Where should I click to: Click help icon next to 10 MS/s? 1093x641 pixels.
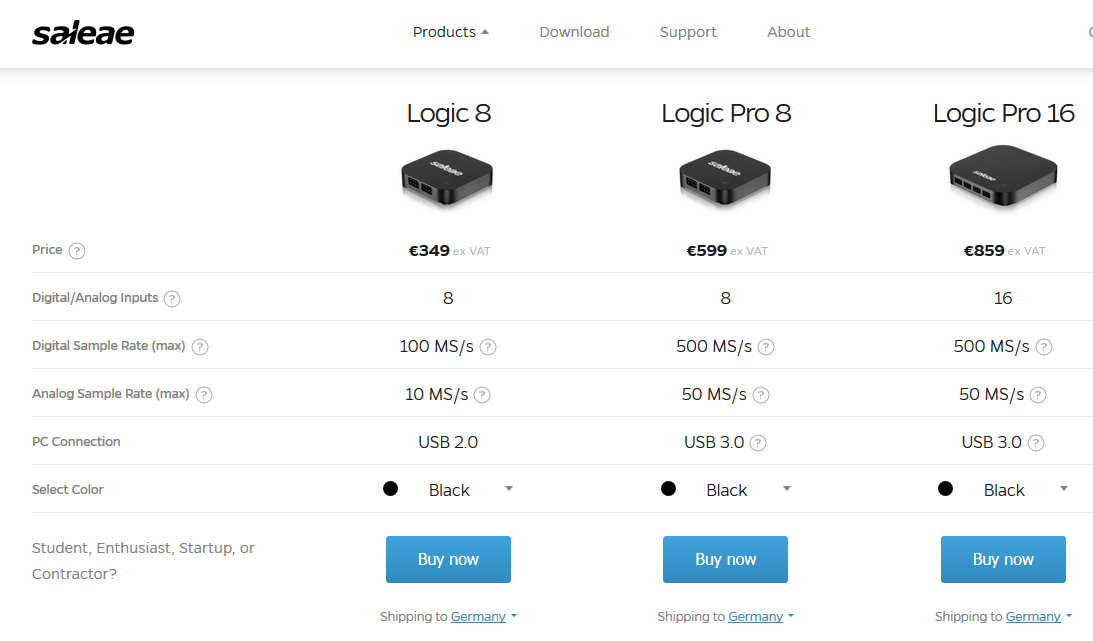(482, 395)
